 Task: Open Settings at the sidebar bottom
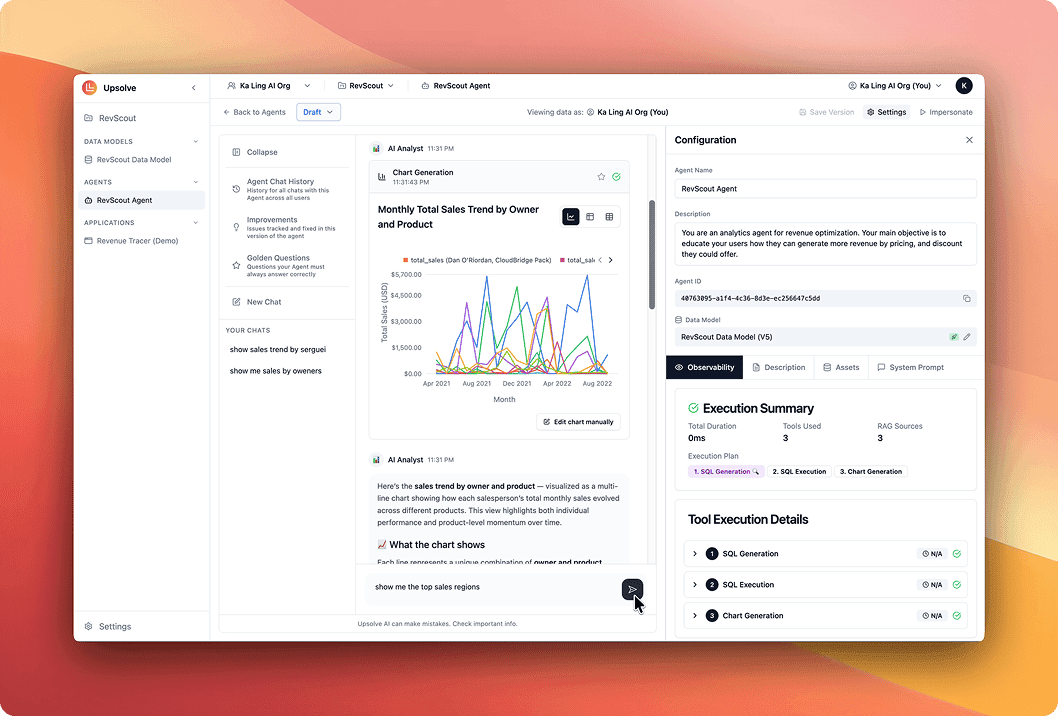tap(108, 626)
